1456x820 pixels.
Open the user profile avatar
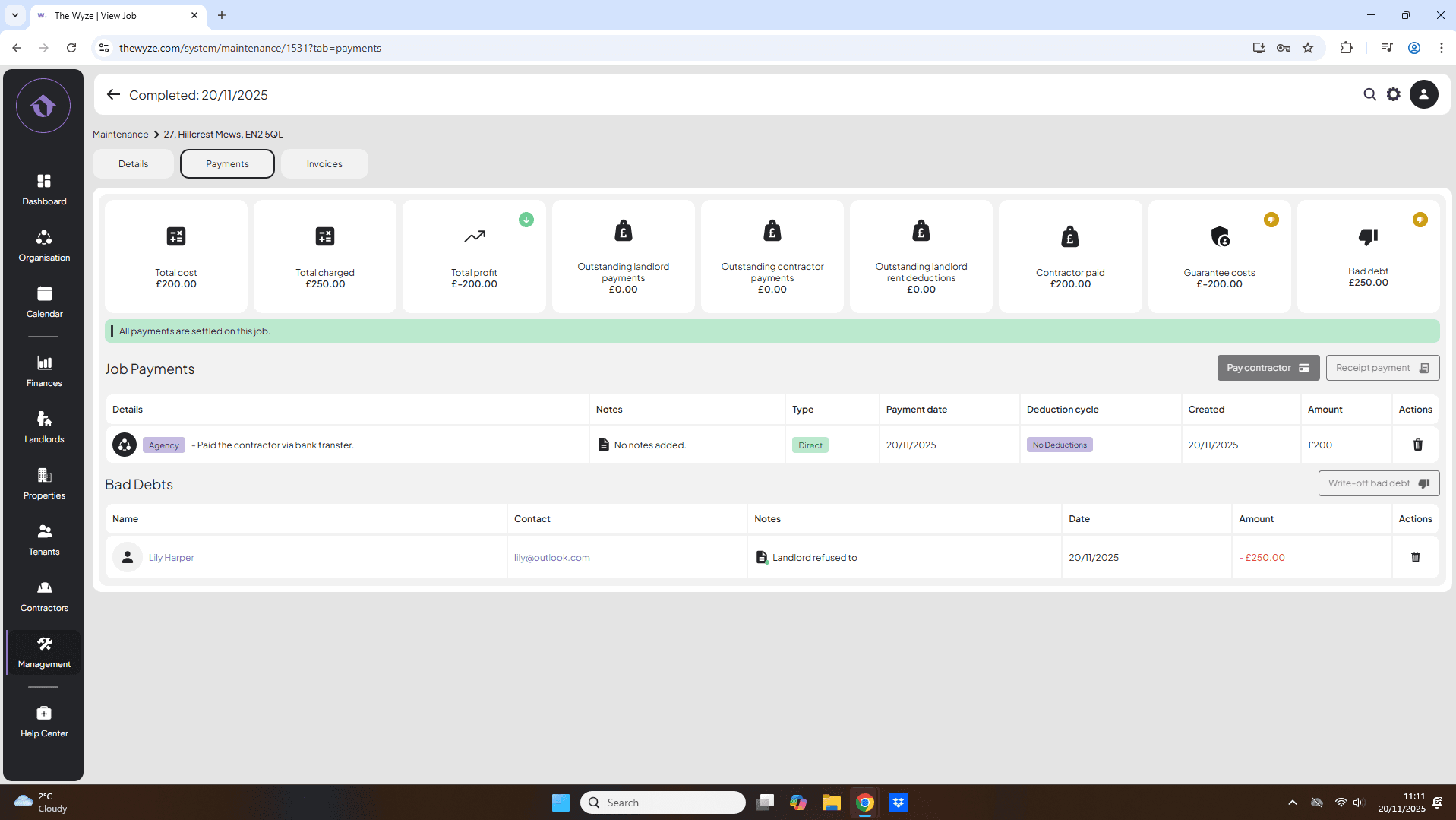(x=1423, y=94)
